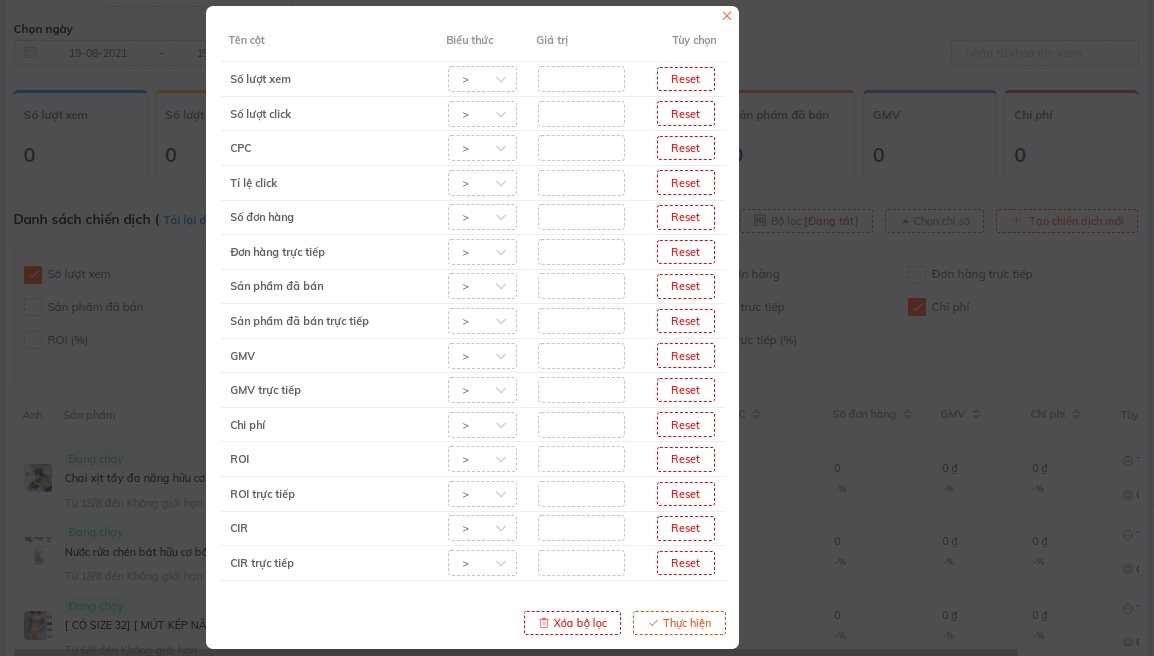The image size is (1154, 656).
Task: Click the filter icon for Bộ lọc
Action: tap(759, 221)
